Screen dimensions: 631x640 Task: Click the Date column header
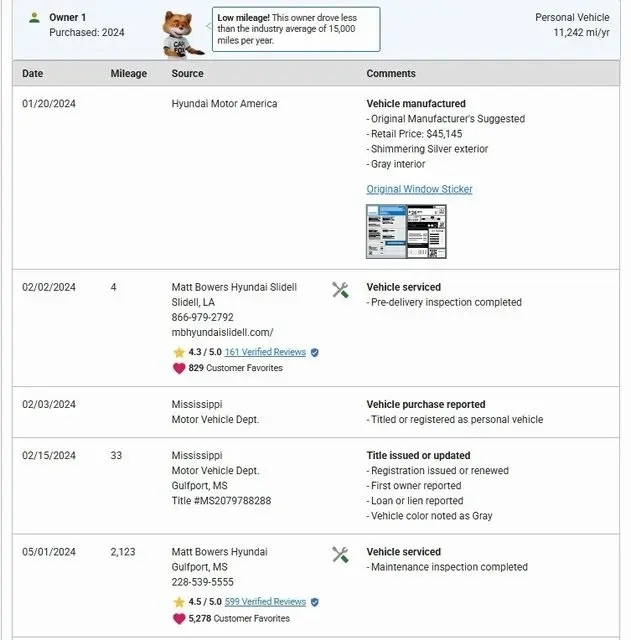(x=33, y=74)
